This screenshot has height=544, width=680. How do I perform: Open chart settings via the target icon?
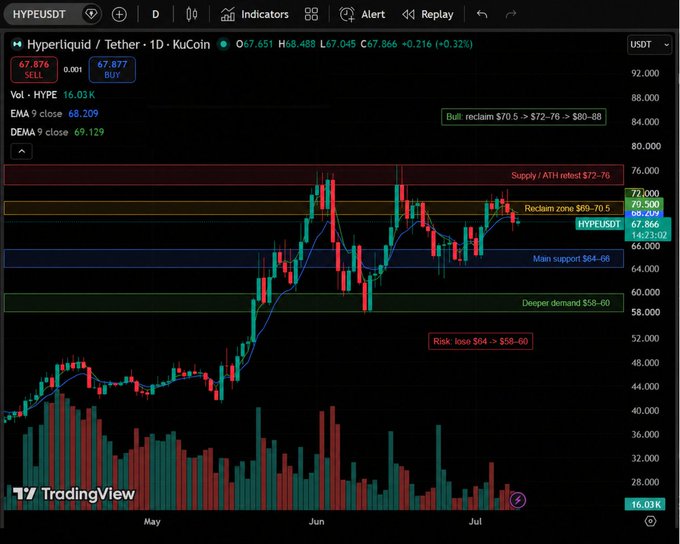click(x=650, y=521)
